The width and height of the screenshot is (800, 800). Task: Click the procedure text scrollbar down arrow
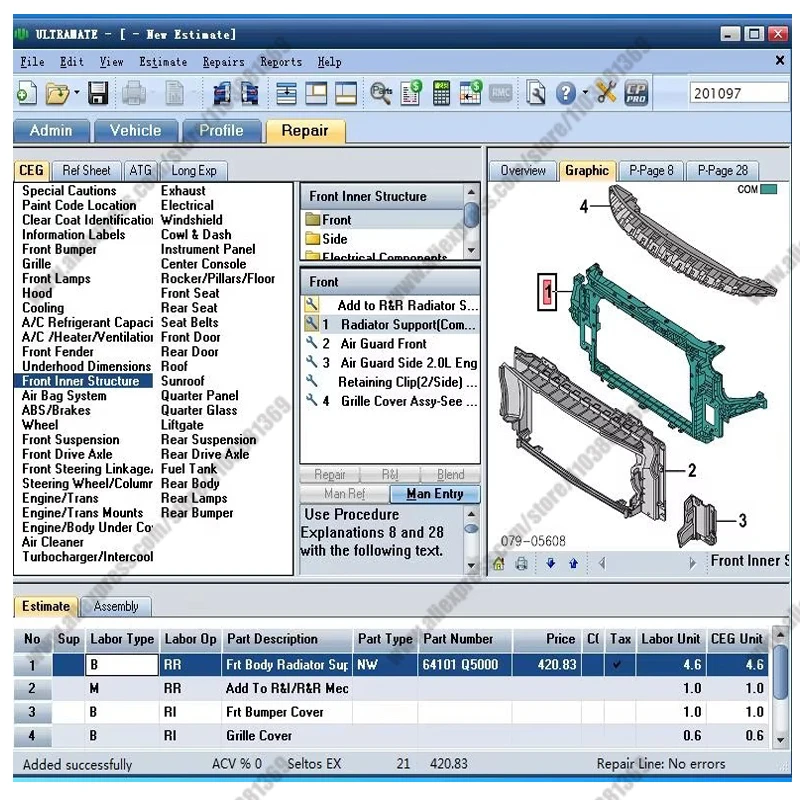(x=471, y=565)
